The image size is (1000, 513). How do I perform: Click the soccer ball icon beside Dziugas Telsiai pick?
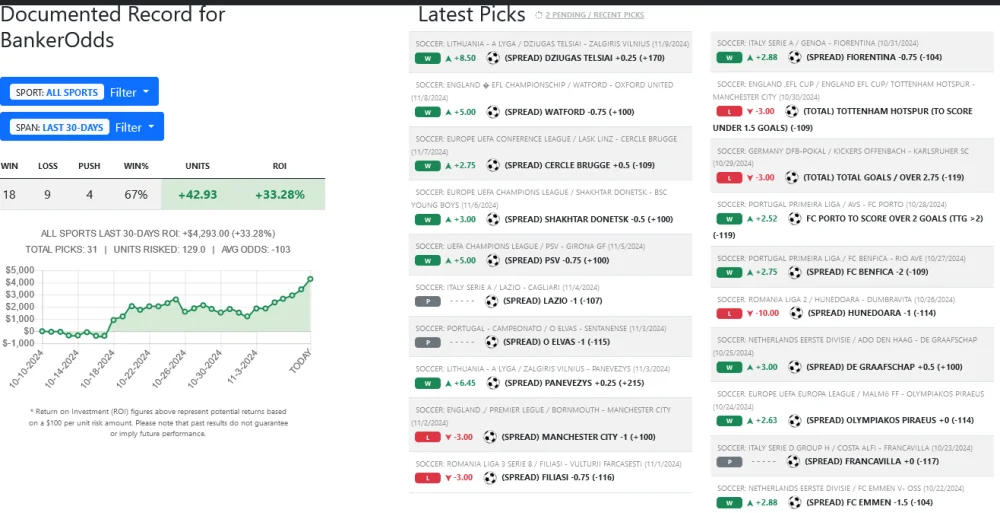(x=493, y=58)
